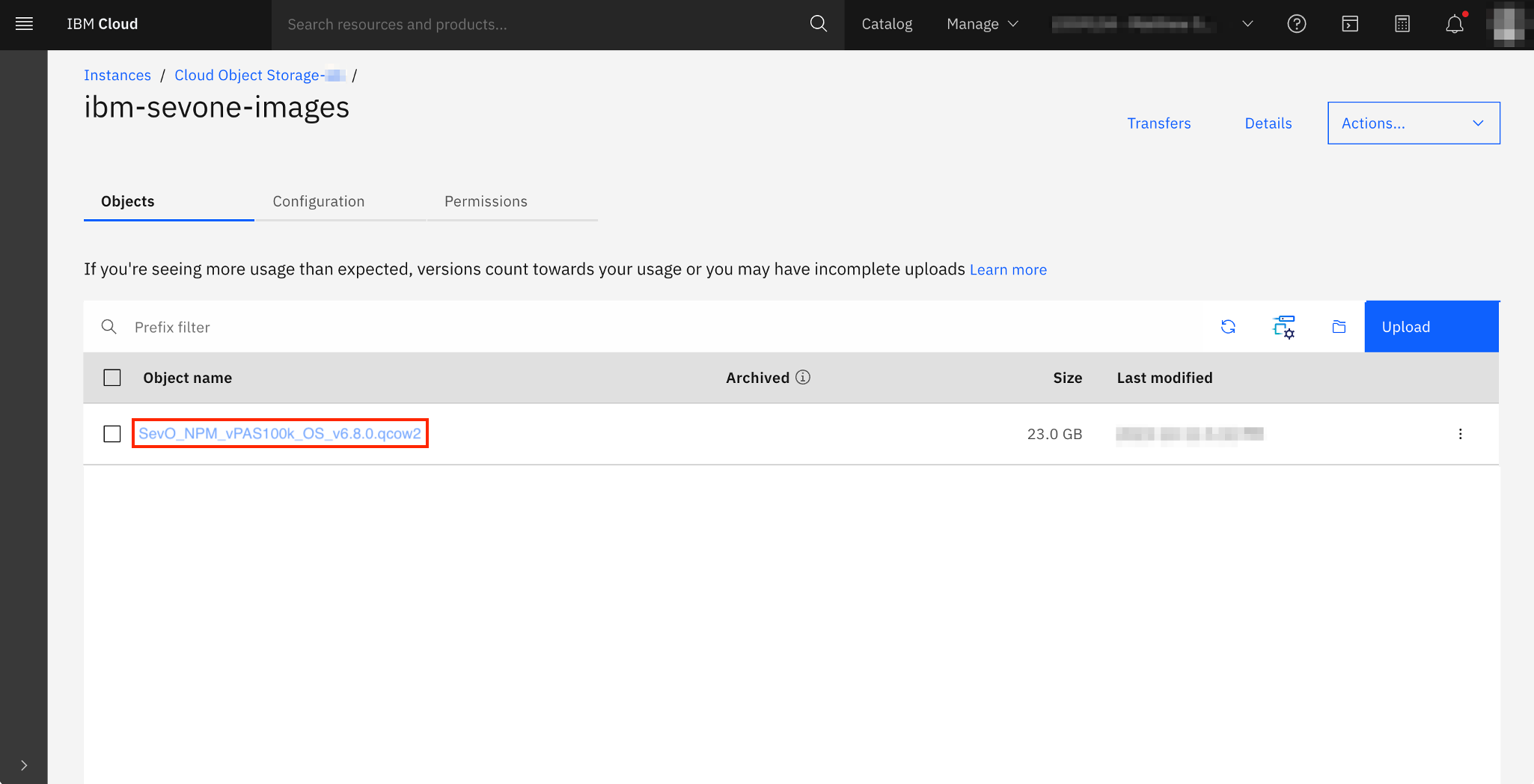
Task: Open the SevO_NPM_vPAS100k_OS_v6.8.0.qcow2 object
Action: pos(280,434)
